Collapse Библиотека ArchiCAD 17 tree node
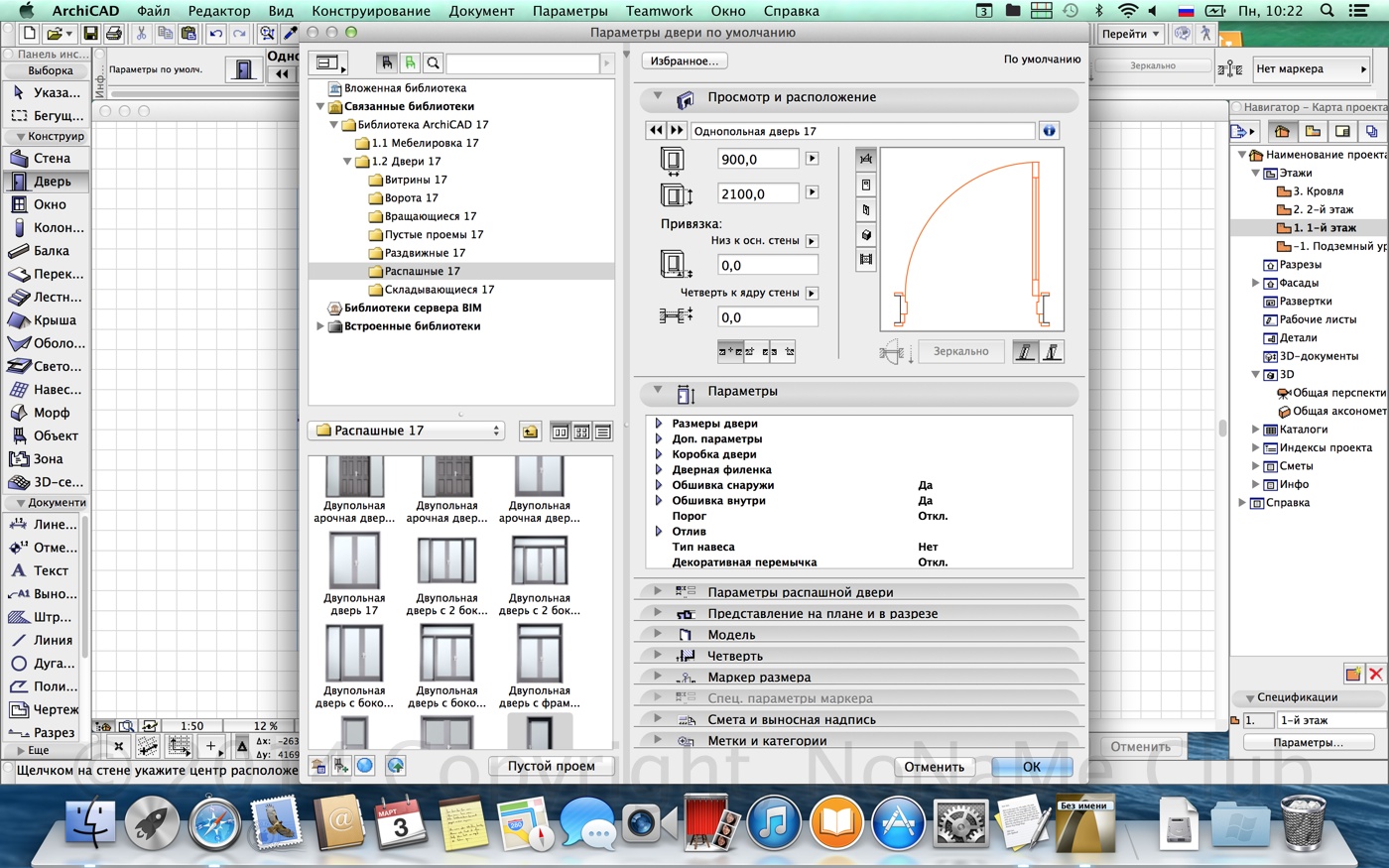1389x868 pixels. 334,125
